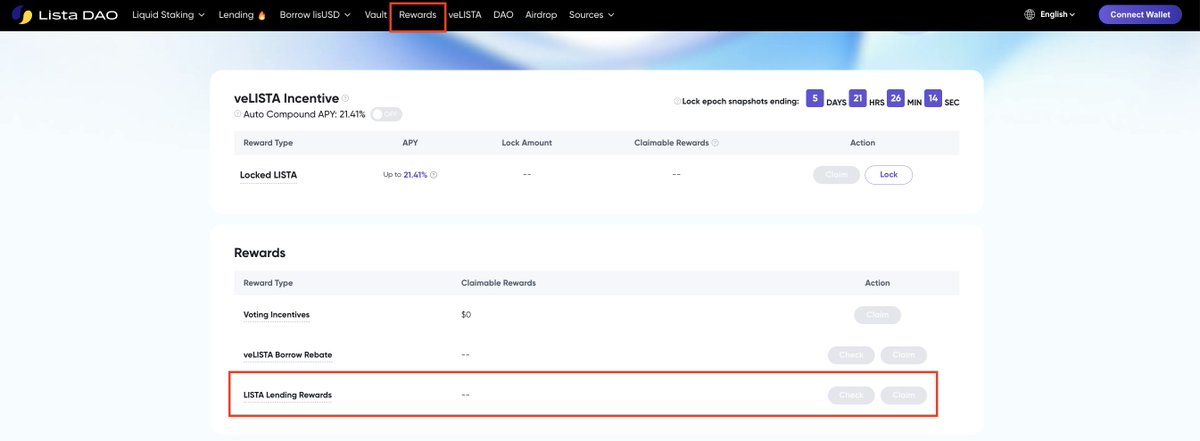Click Check for LISTA Lending Rewards
The height and width of the screenshot is (441, 1200).
coord(851,395)
